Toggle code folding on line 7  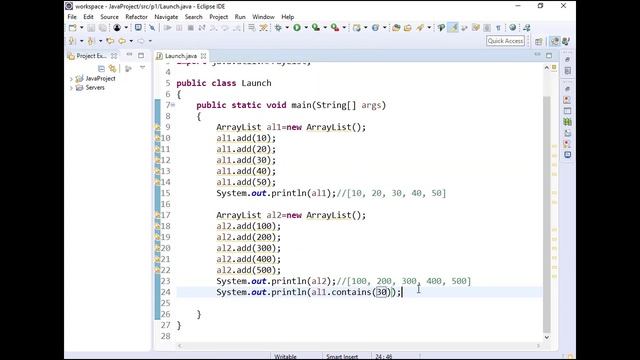pos(173,105)
